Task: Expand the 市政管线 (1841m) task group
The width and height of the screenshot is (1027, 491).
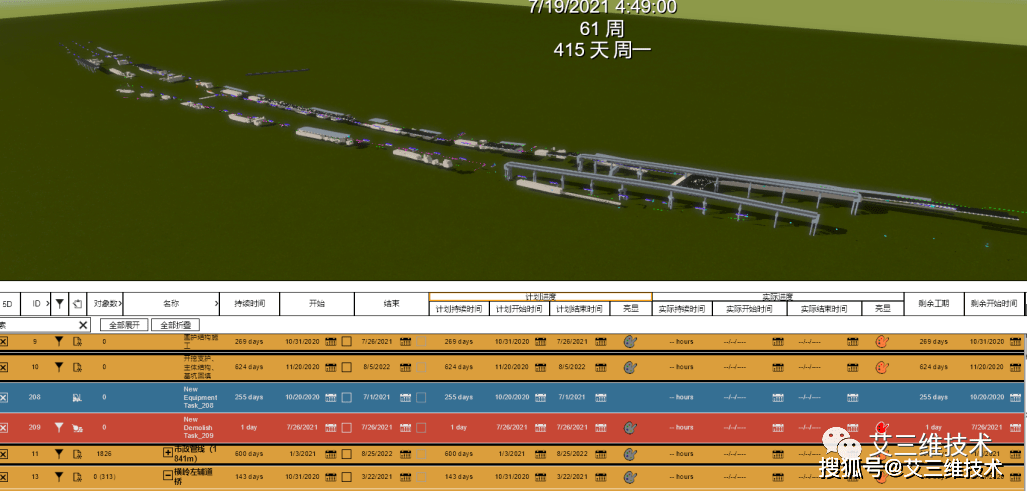Action: click(x=168, y=453)
